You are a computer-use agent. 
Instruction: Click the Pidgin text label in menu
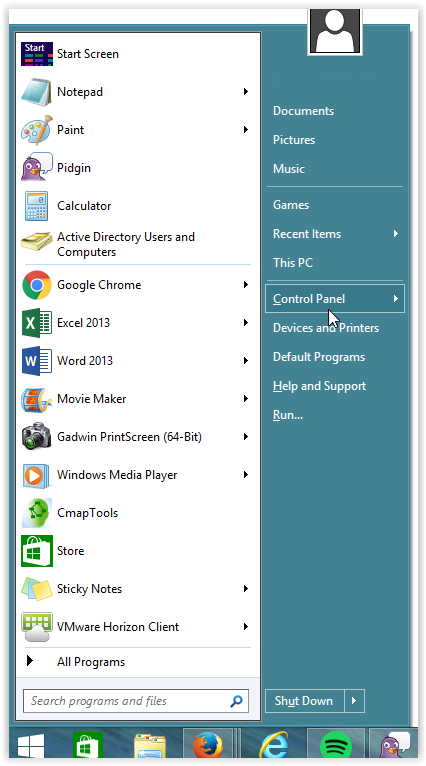click(x=74, y=168)
